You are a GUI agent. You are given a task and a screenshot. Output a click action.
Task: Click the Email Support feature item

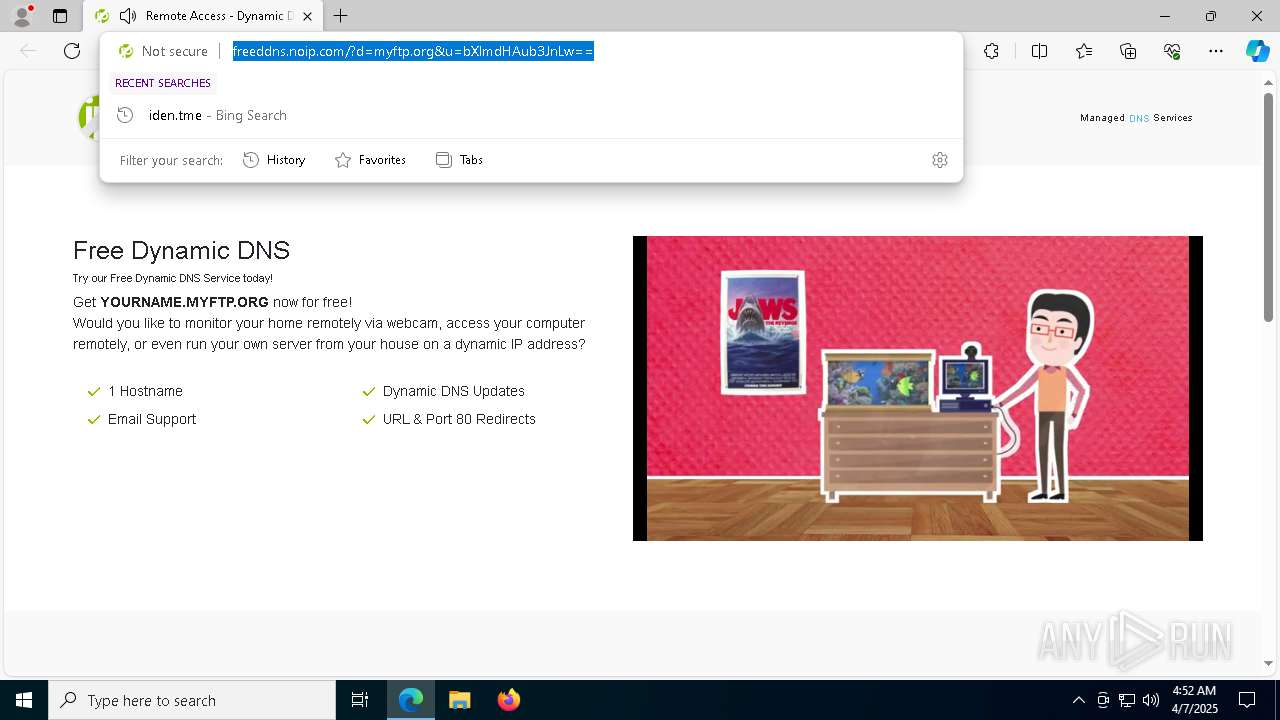[x=141, y=419]
